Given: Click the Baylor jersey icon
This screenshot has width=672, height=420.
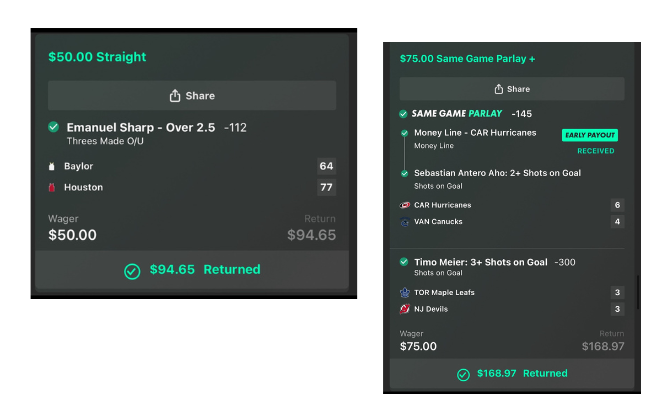Looking at the screenshot, I should 53,166.
